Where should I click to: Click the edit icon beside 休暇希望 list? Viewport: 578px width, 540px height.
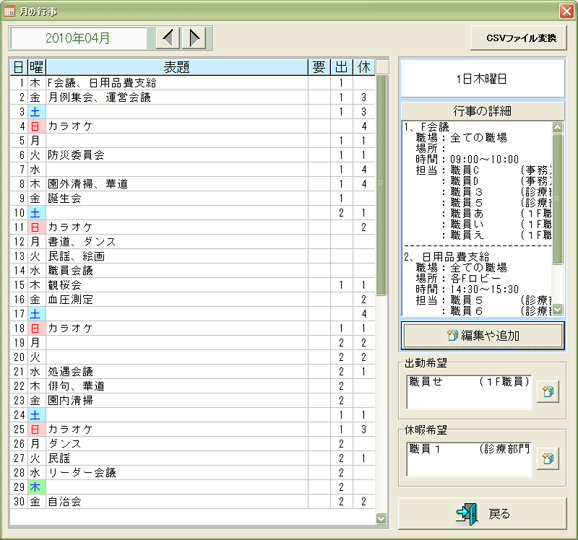tap(548, 459)
